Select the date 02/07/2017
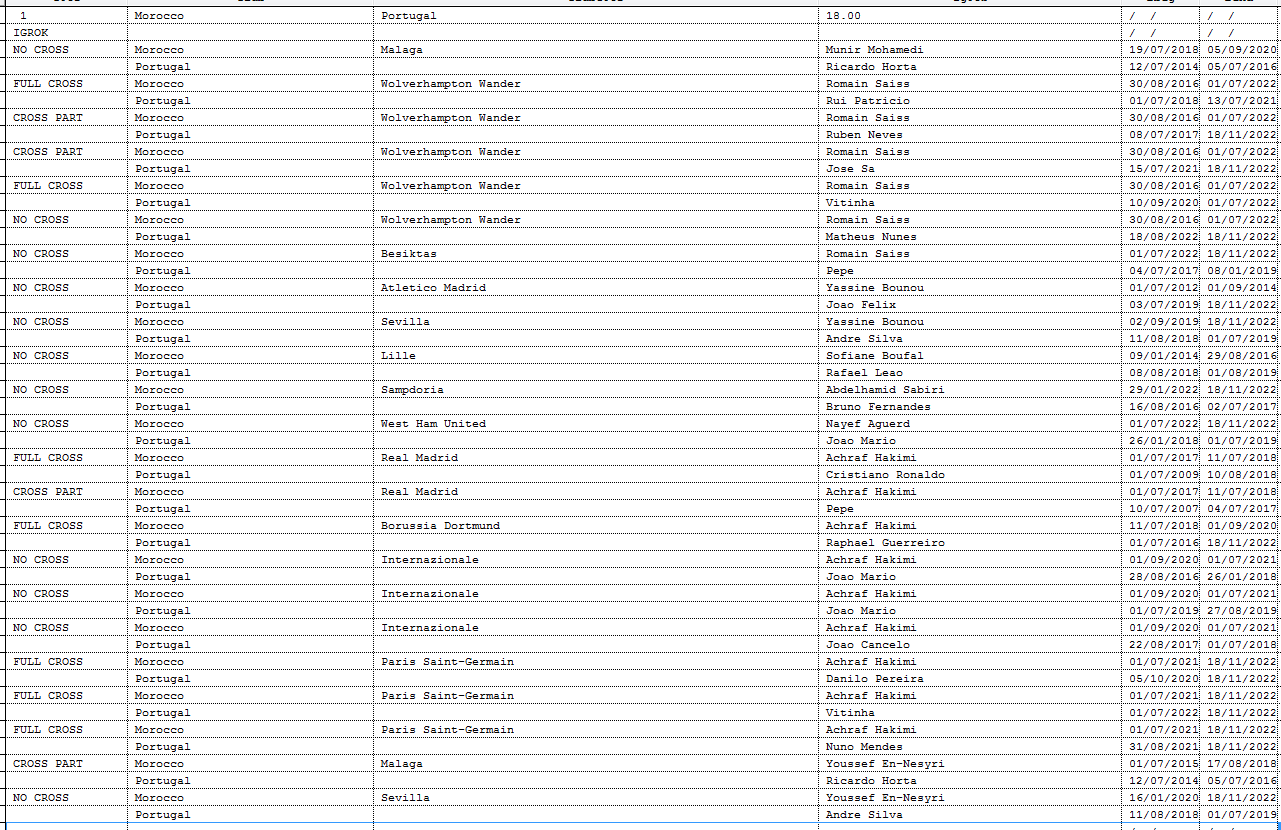Viewport: 1281px width, 830px height. 1241,407
